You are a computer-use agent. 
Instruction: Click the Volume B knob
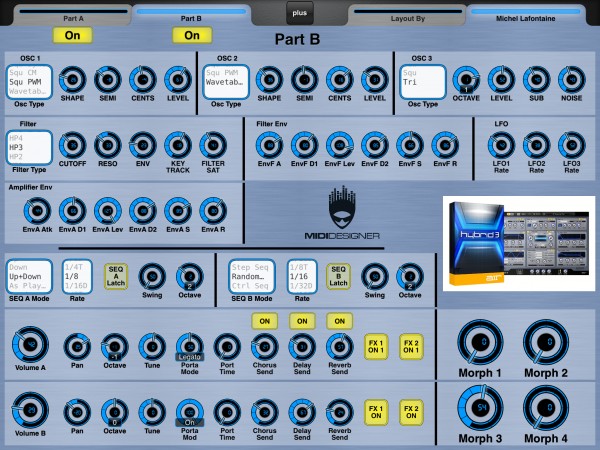click(30, 410)
